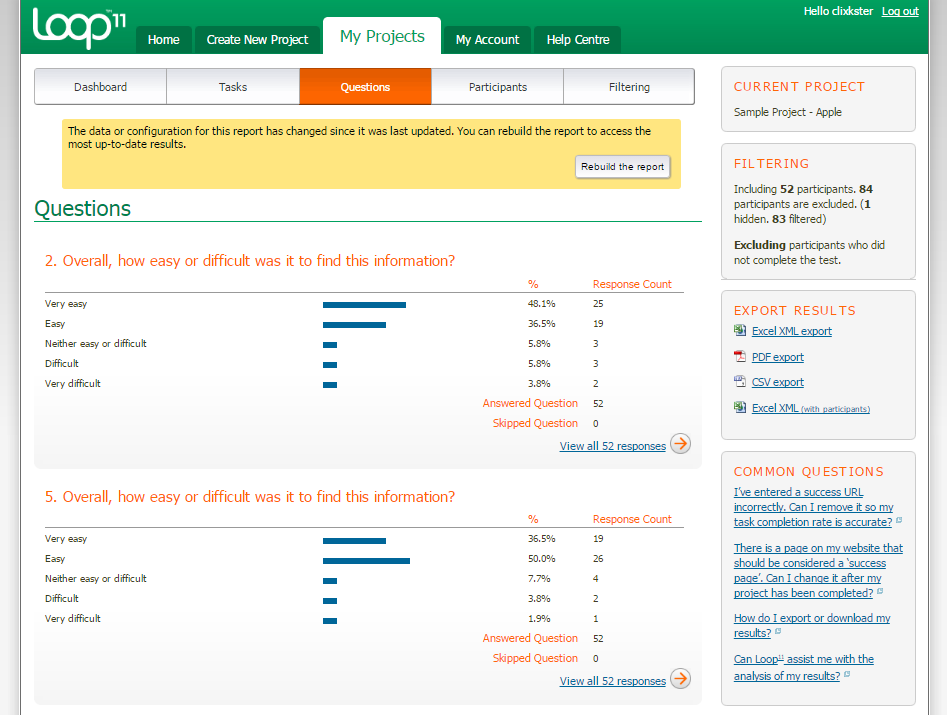
Task: Click the PDF export file icon
Action: 740,356
